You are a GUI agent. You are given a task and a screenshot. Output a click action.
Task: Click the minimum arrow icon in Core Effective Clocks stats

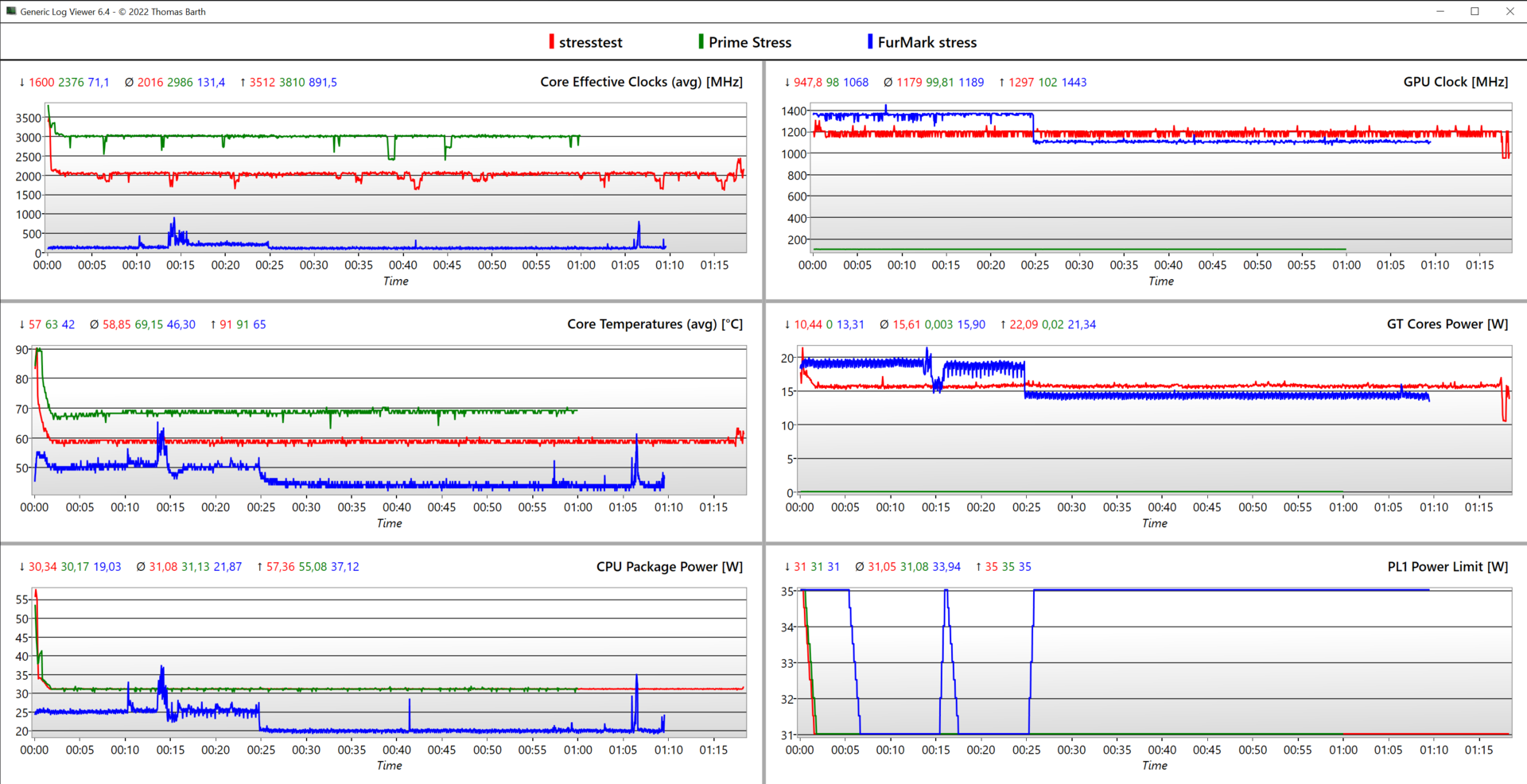(x=22, y=82)
